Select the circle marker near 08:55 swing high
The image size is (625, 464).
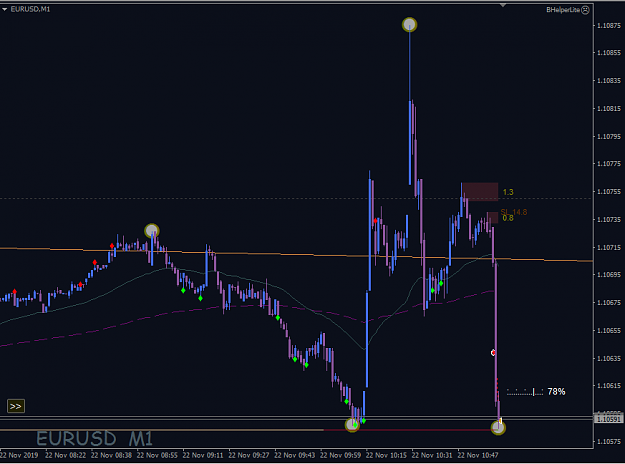coord(151,230)
